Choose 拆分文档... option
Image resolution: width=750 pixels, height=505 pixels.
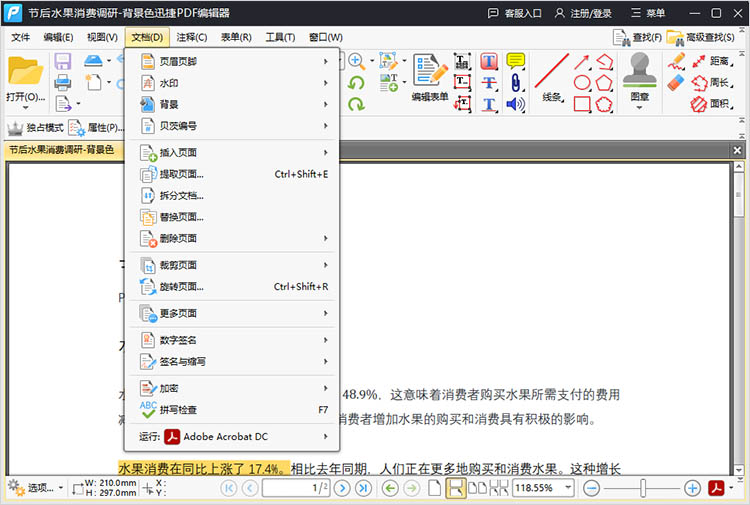[x=232, y=196]
